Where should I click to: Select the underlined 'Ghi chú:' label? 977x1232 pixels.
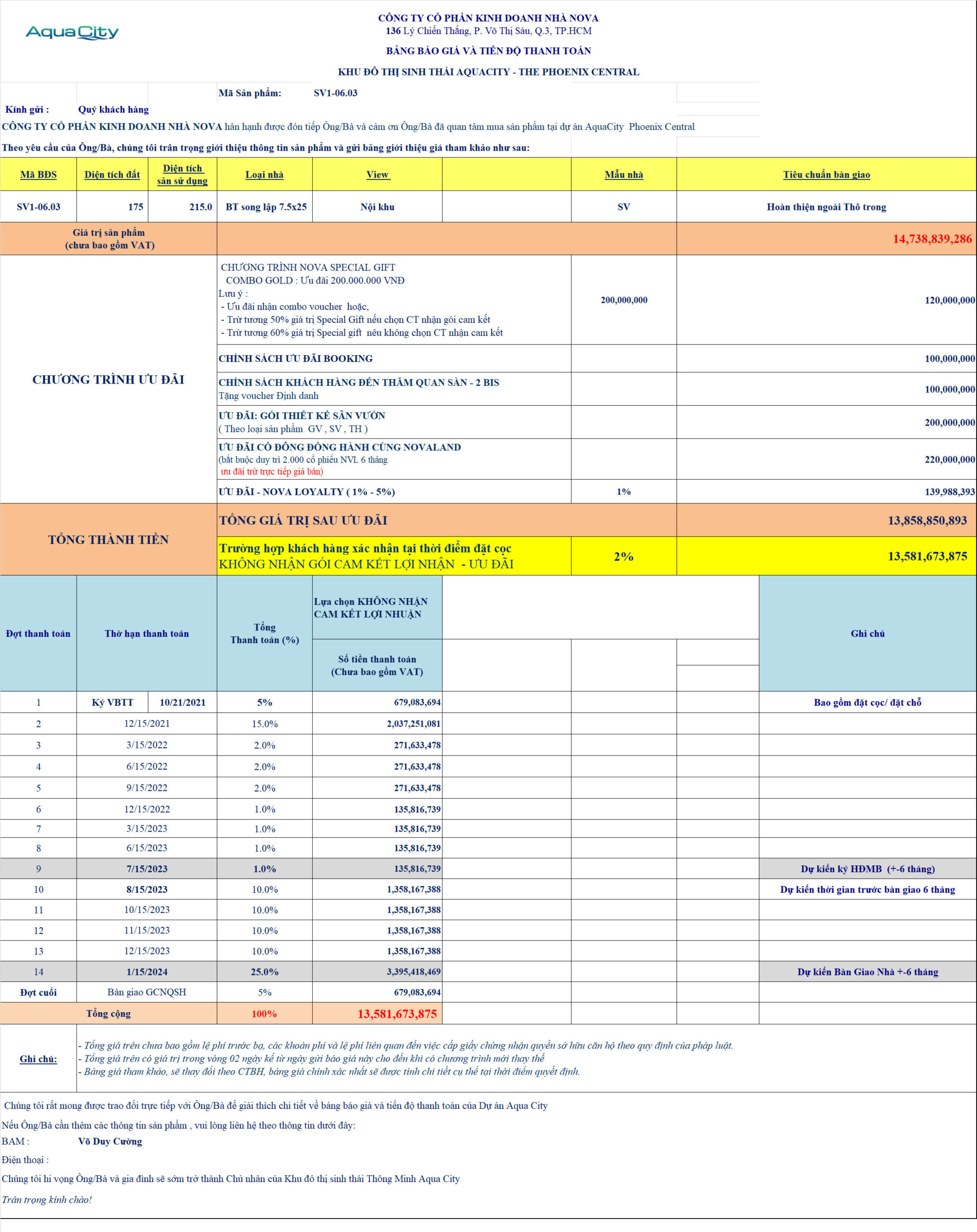click(38, 1059)
